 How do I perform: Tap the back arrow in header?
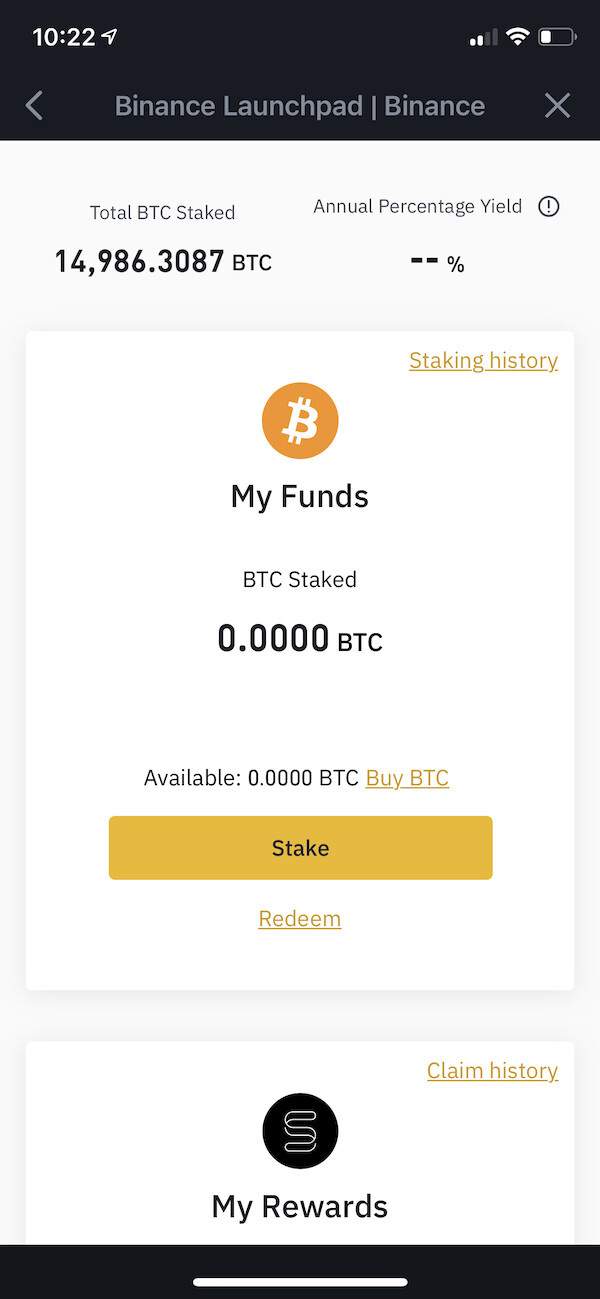pos(35,106)
